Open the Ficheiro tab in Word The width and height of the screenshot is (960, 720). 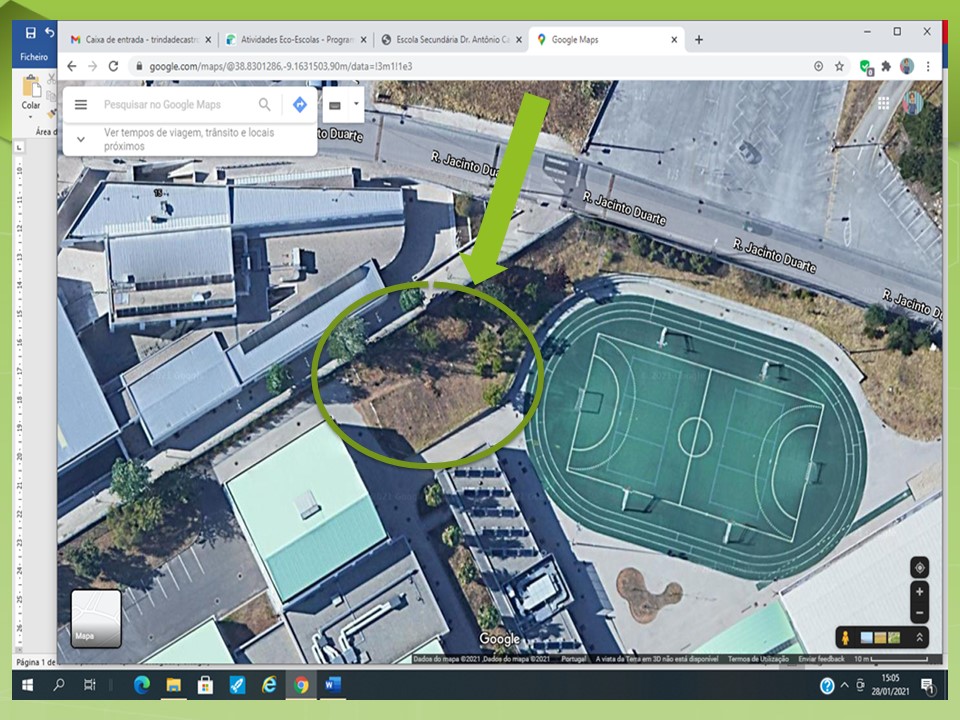click(x=34, y=56)
